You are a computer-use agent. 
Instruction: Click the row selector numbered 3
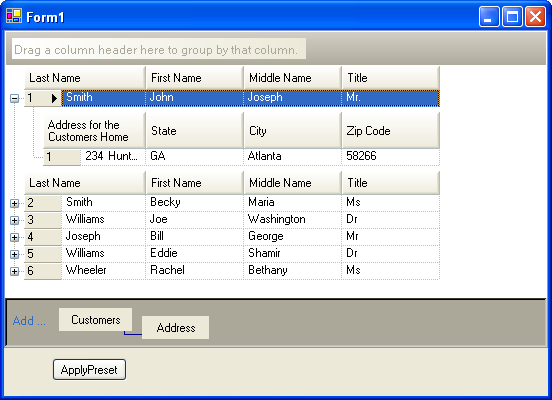pos(43,220)
